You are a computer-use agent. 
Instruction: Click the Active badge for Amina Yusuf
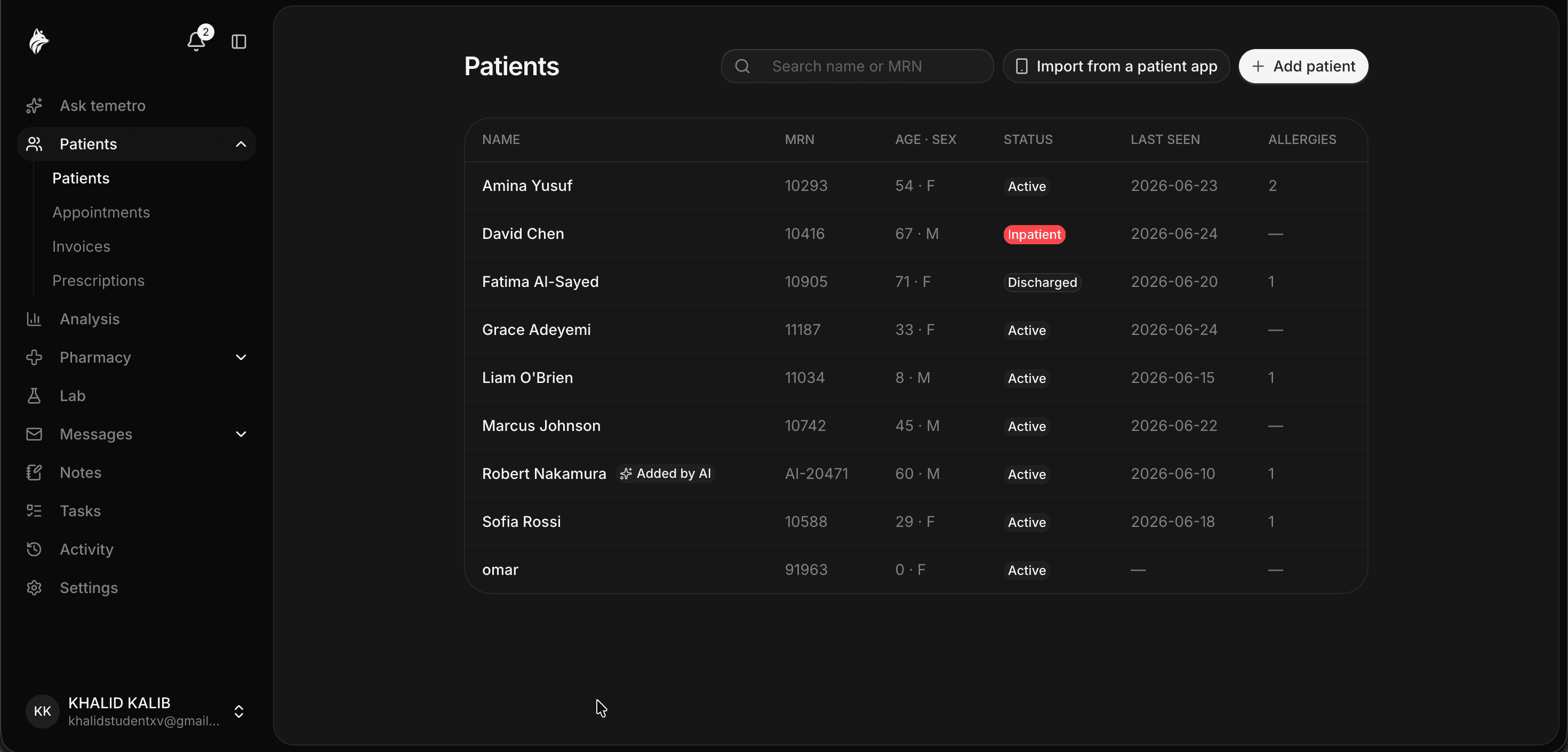1027,186
